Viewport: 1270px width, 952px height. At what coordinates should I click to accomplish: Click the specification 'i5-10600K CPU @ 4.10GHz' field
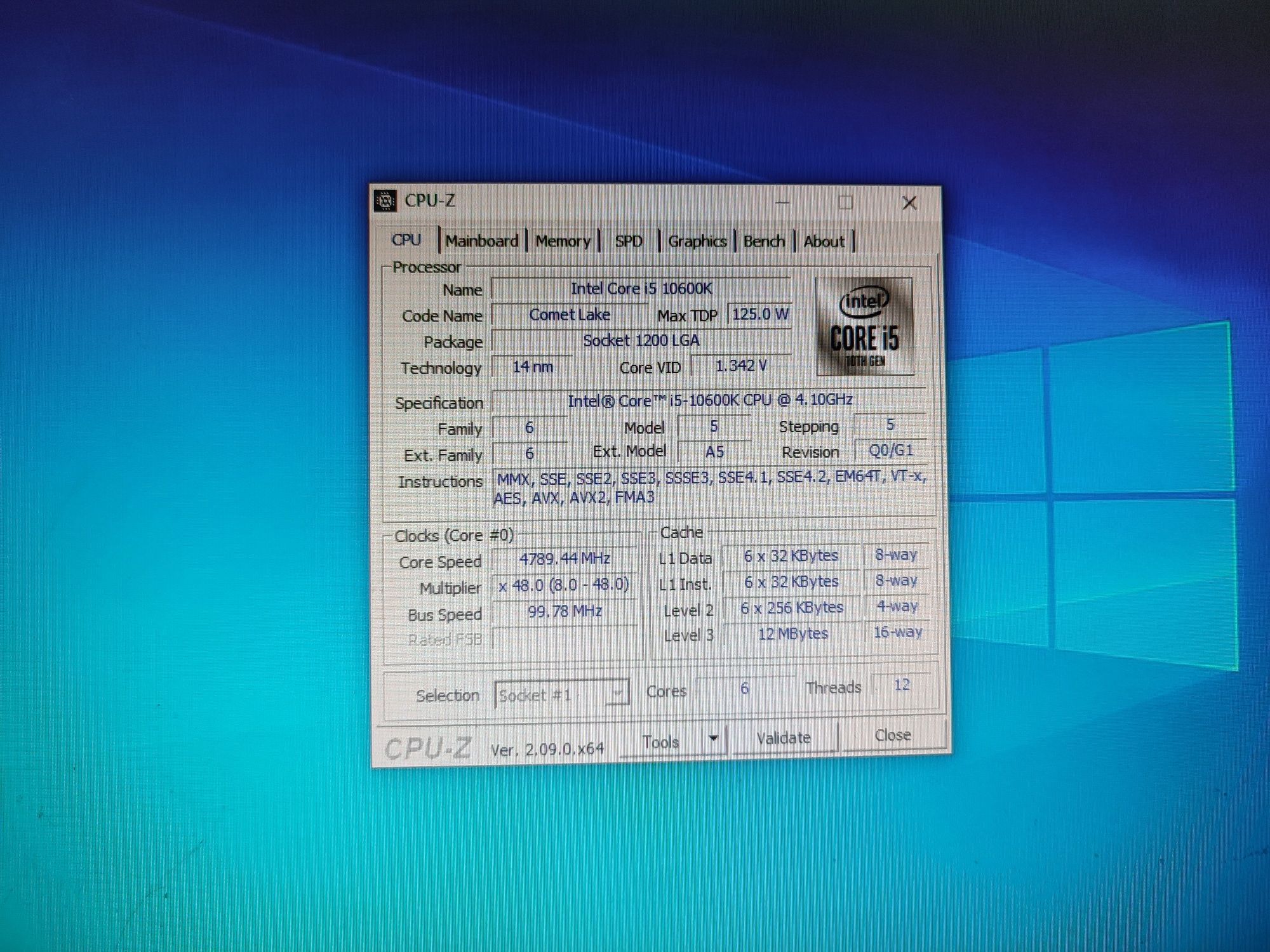click(x=709, y=400)
